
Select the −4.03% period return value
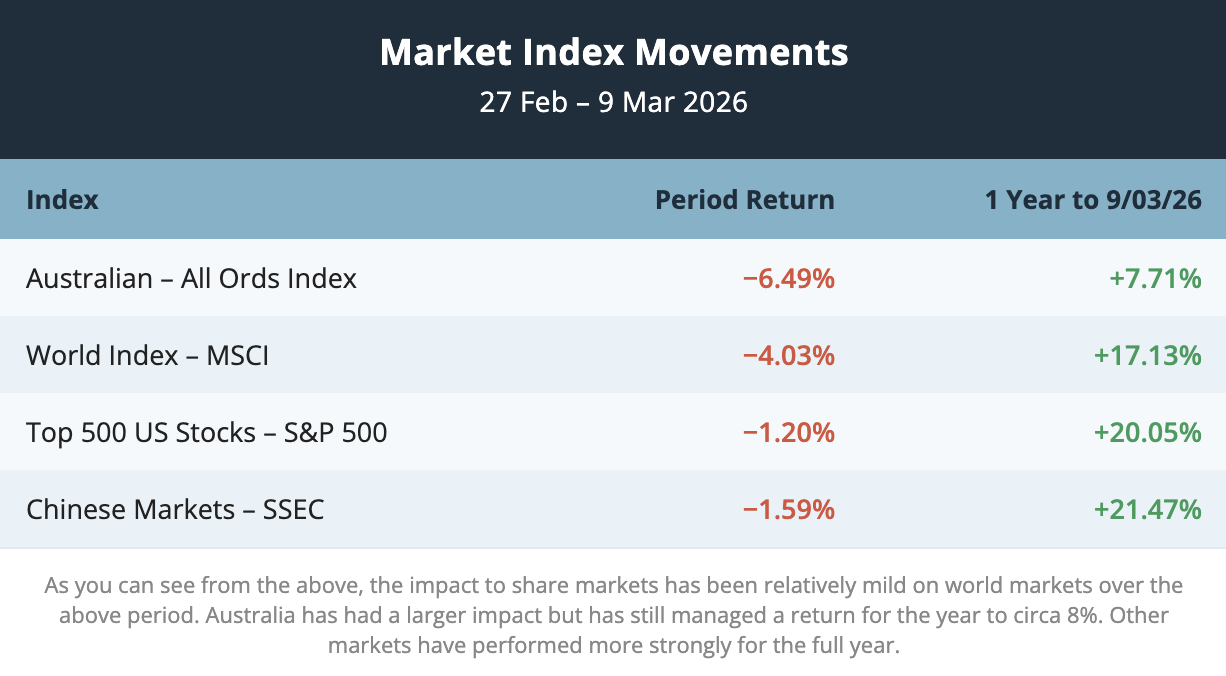(788, 355)
